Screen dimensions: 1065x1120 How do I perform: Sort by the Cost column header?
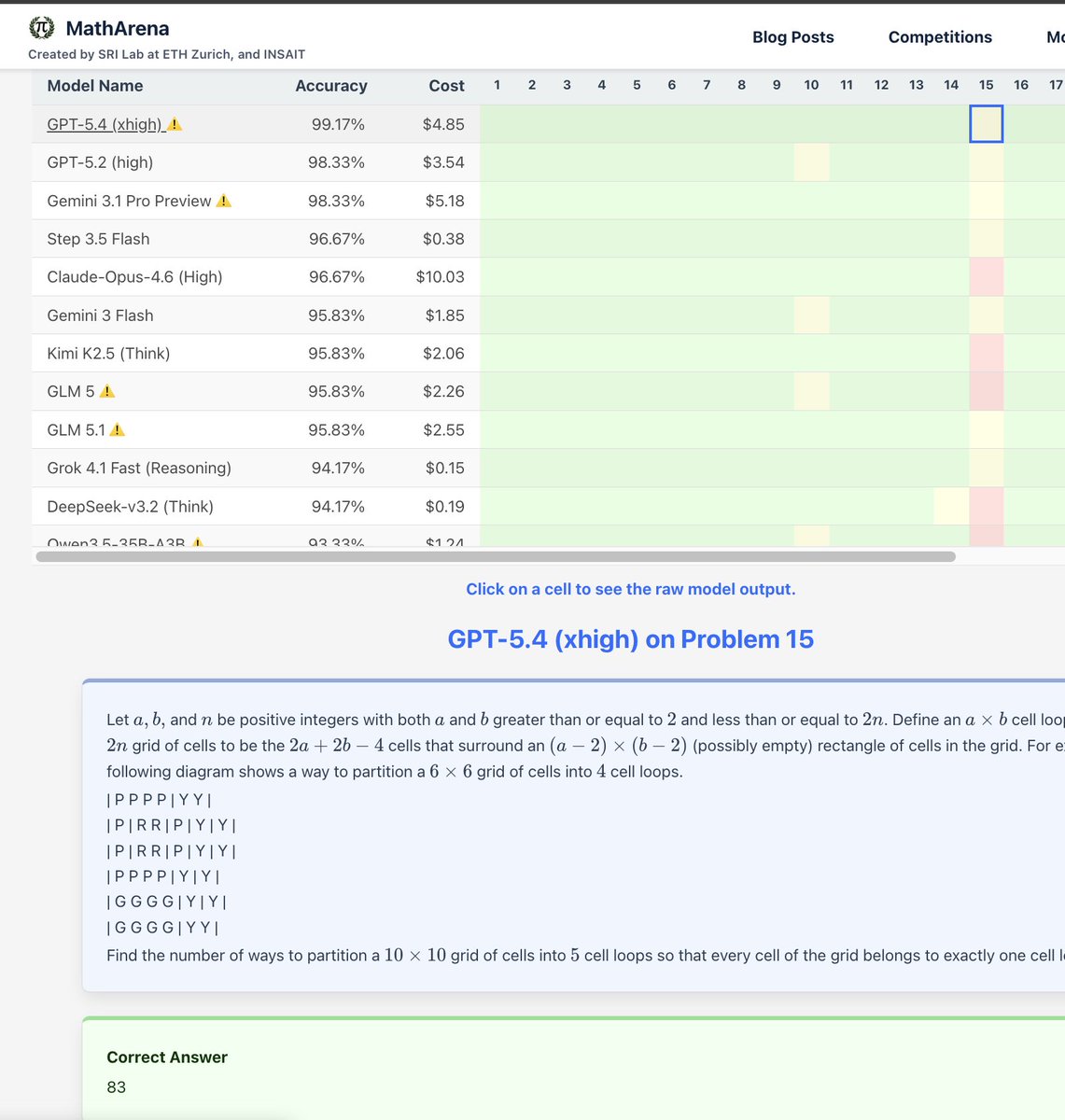446,86
